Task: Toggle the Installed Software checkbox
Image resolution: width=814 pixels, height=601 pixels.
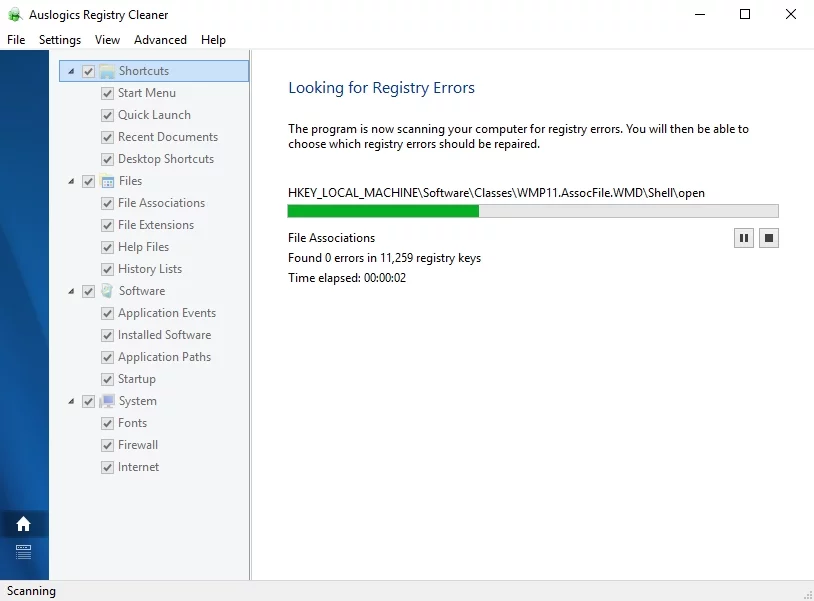Action: 107,335
